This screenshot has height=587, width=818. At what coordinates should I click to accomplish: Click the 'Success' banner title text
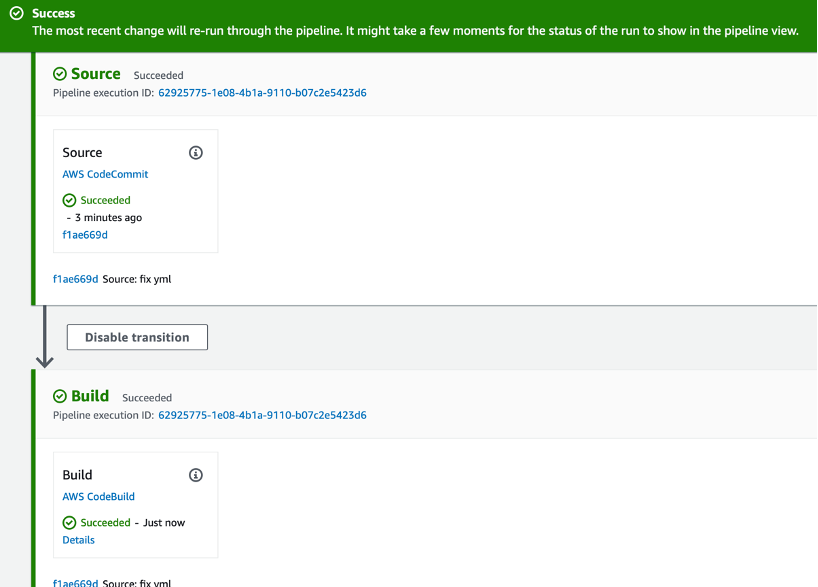(54, 13)
